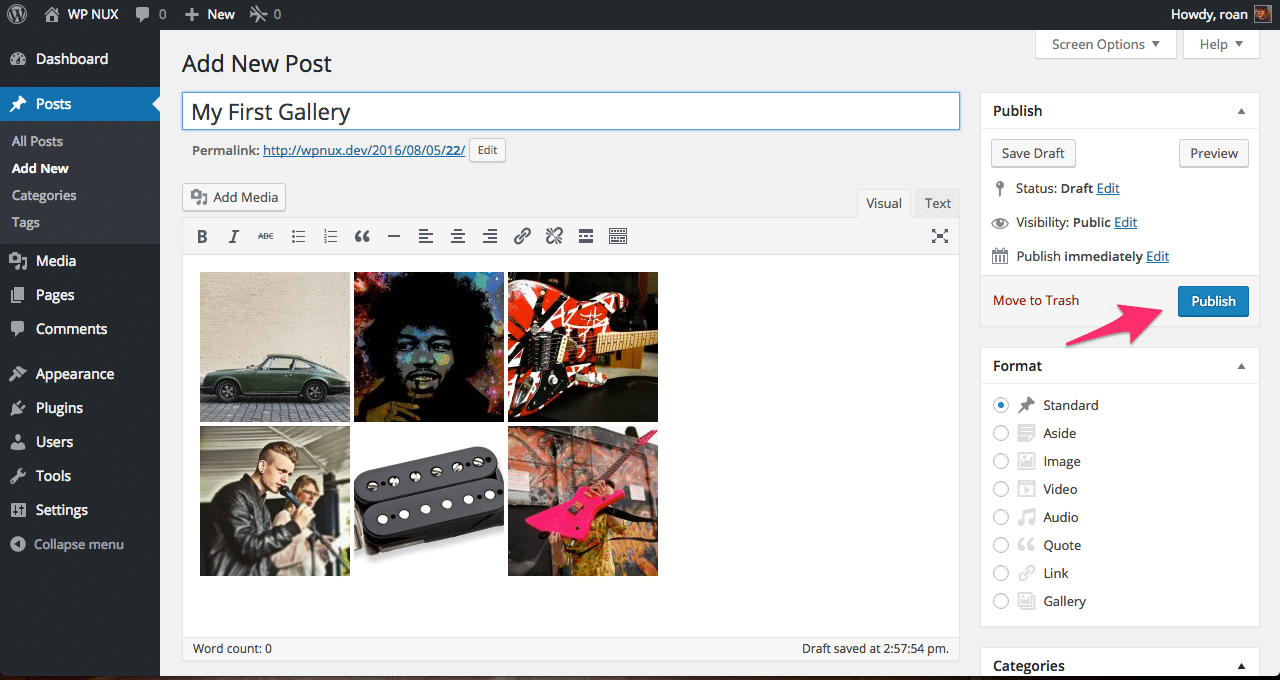Screen dimensions: 1280x680
Task: Open the wpnux.dev permalink URL
Action: (364, 150)
